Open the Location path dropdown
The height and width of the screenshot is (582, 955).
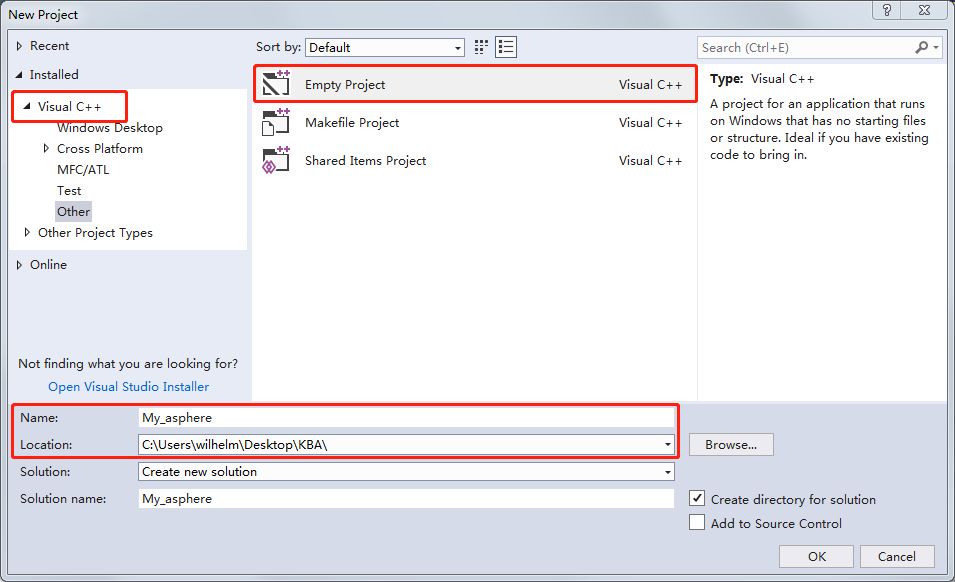pyautogui.click(x=667, y=444)
